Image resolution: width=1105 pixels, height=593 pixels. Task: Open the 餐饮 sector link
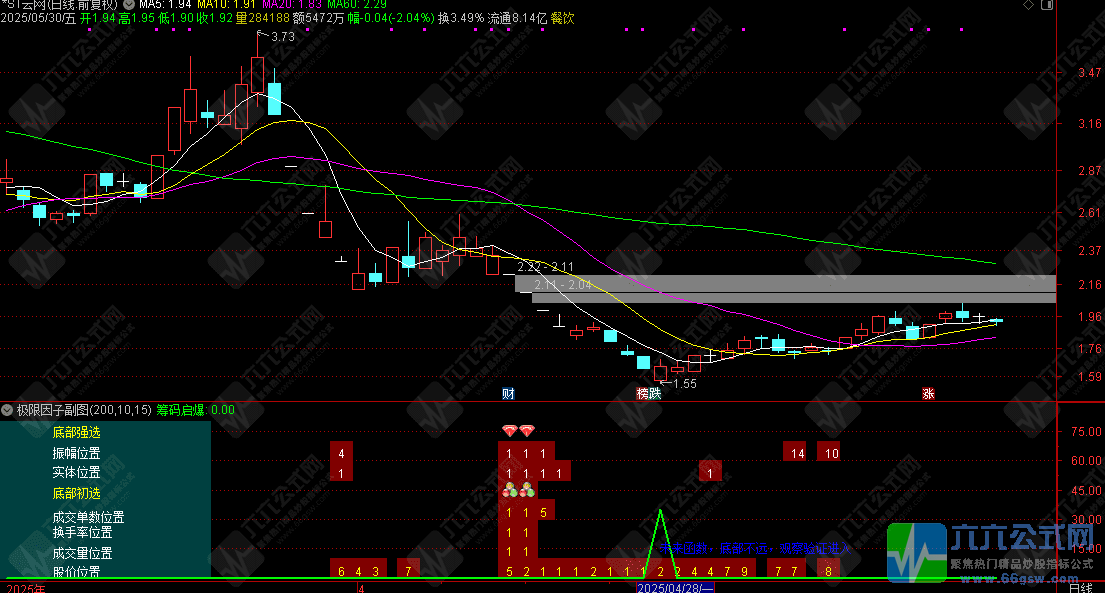coord(563,18)
